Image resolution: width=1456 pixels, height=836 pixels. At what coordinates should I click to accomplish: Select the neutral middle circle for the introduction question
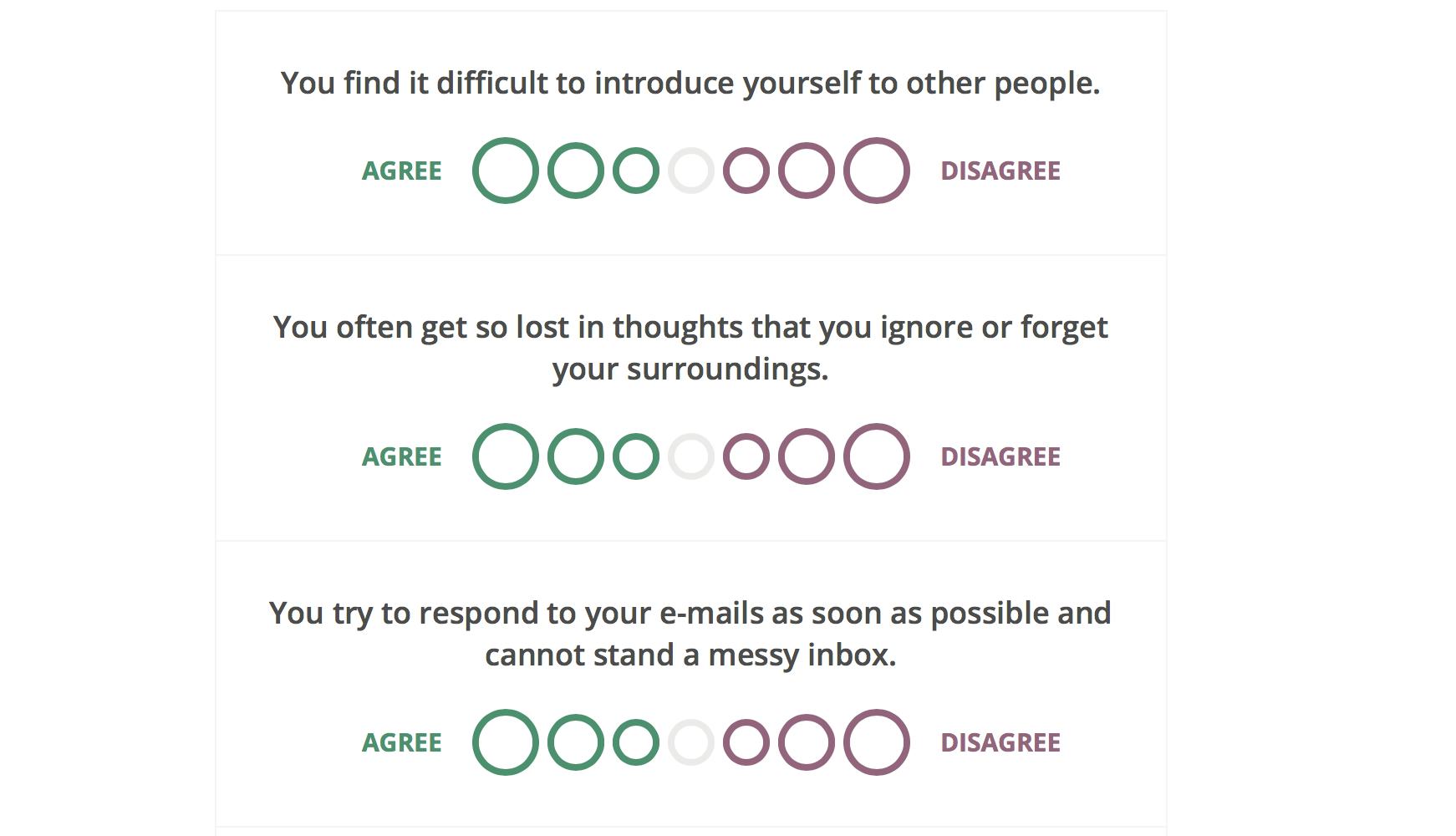pos(690,170)
